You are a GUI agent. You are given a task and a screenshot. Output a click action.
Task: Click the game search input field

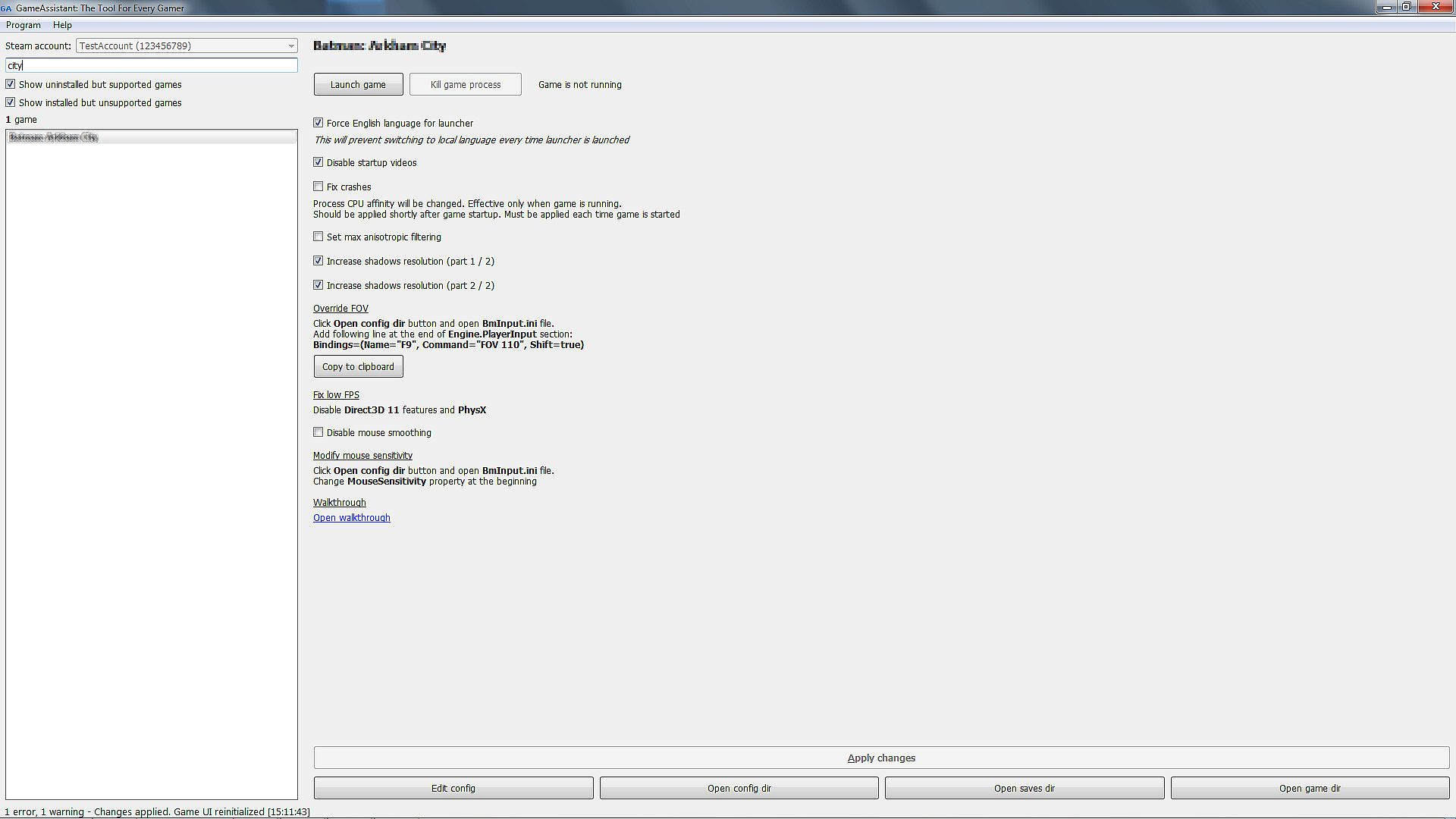click(x=152, y=65)
